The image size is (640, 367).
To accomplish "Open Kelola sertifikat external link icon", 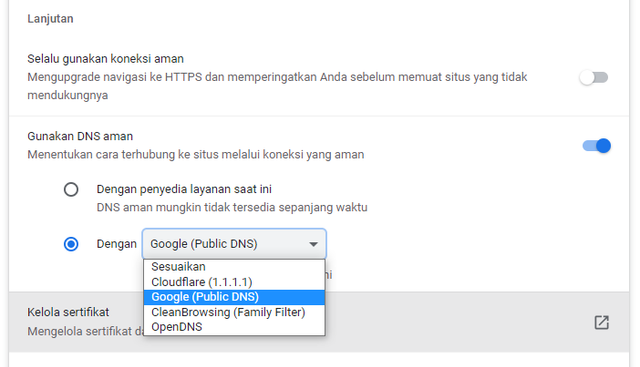I will pyautogui.click(x=602, y=323).
